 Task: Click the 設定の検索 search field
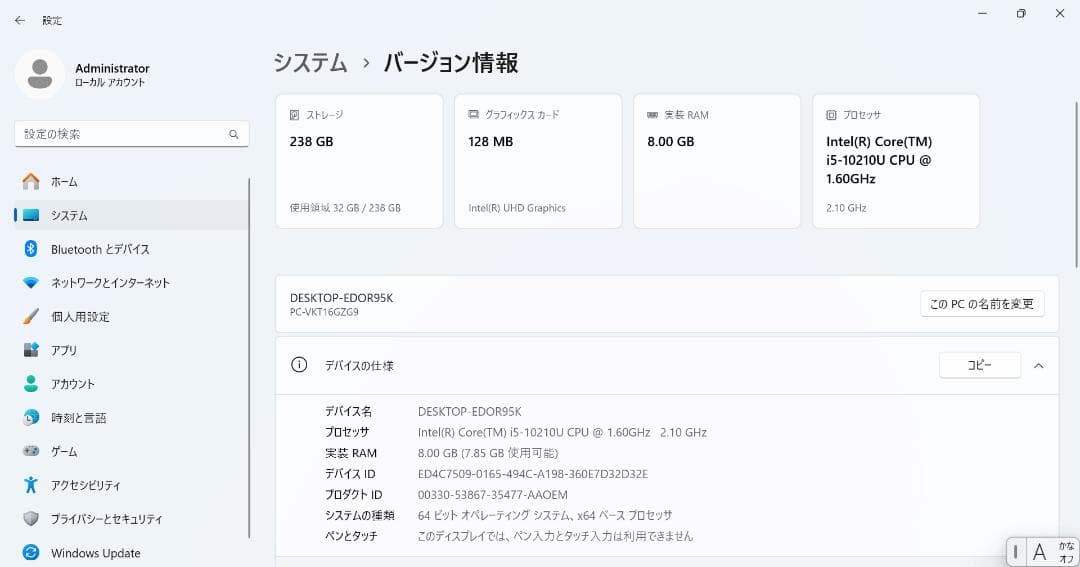[132, 134]
